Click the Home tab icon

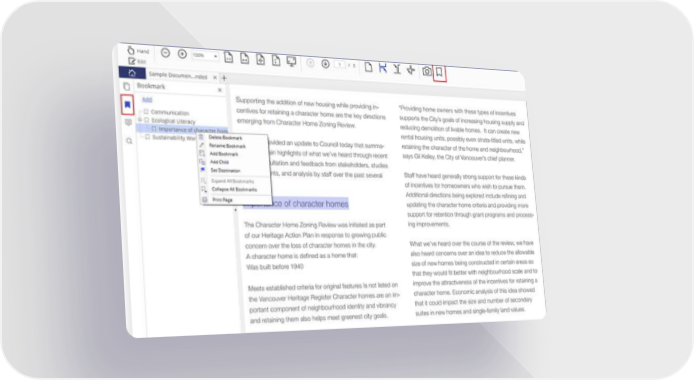[x=132, y=73]
